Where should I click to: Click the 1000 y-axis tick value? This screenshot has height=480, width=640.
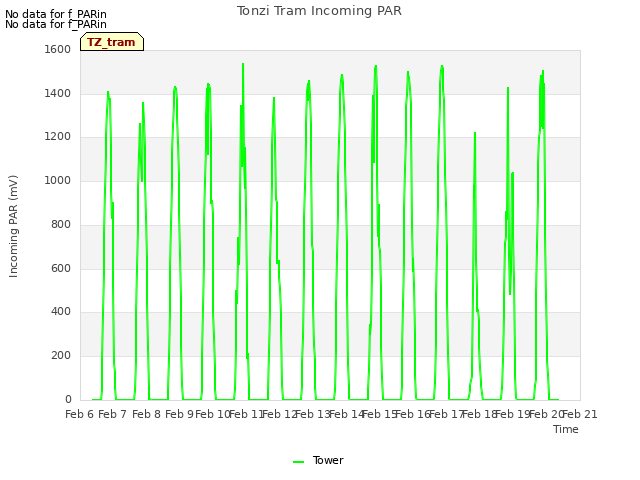click(58, 180)
